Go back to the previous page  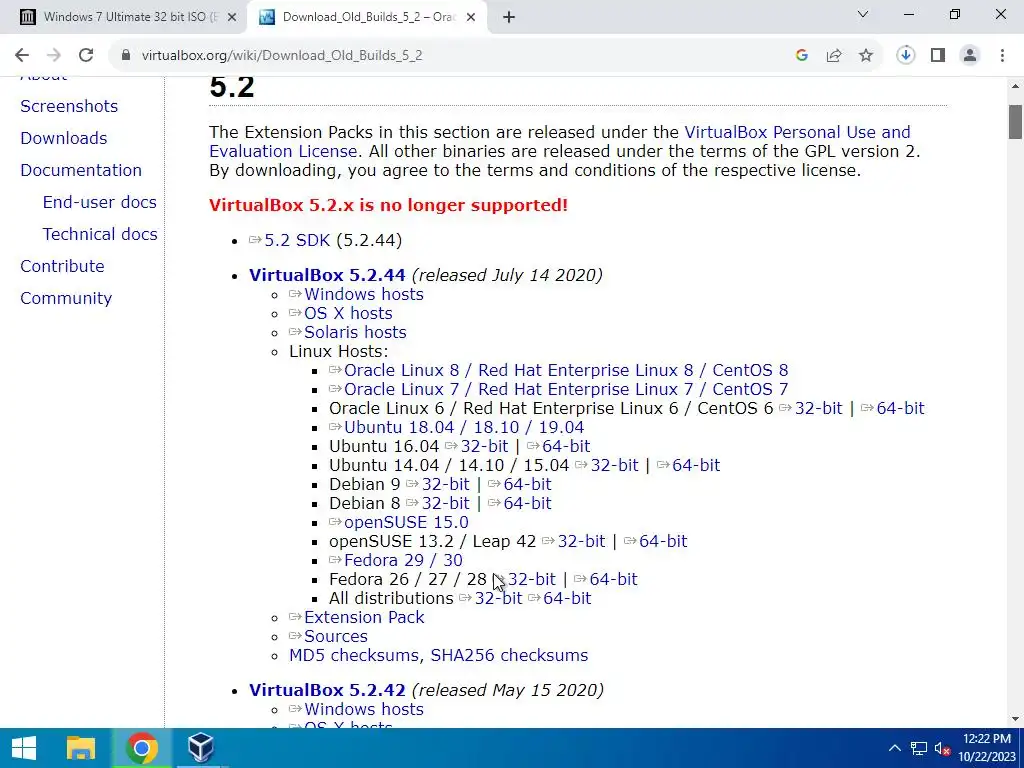[22, 56]
